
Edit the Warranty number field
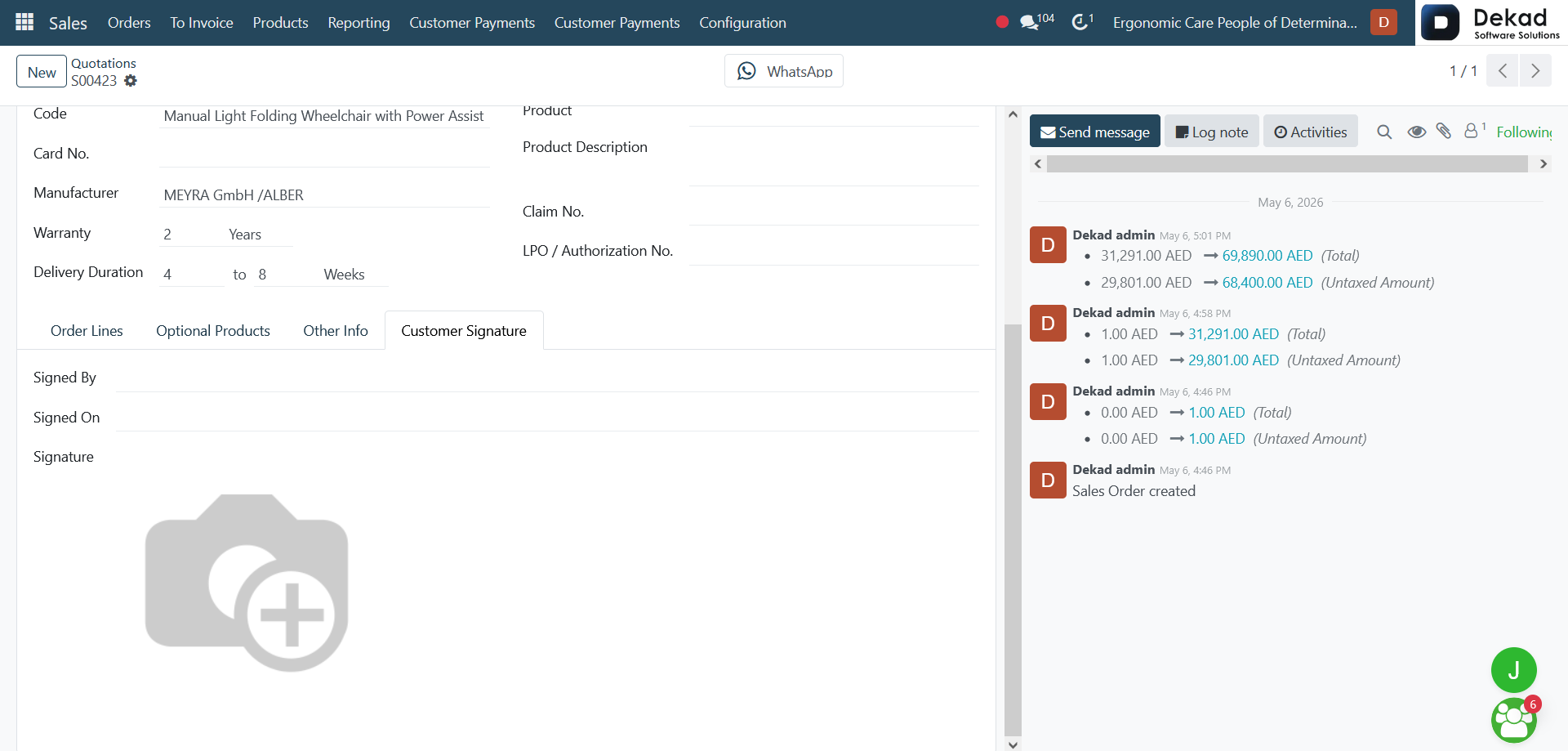(x=191, y=235)
